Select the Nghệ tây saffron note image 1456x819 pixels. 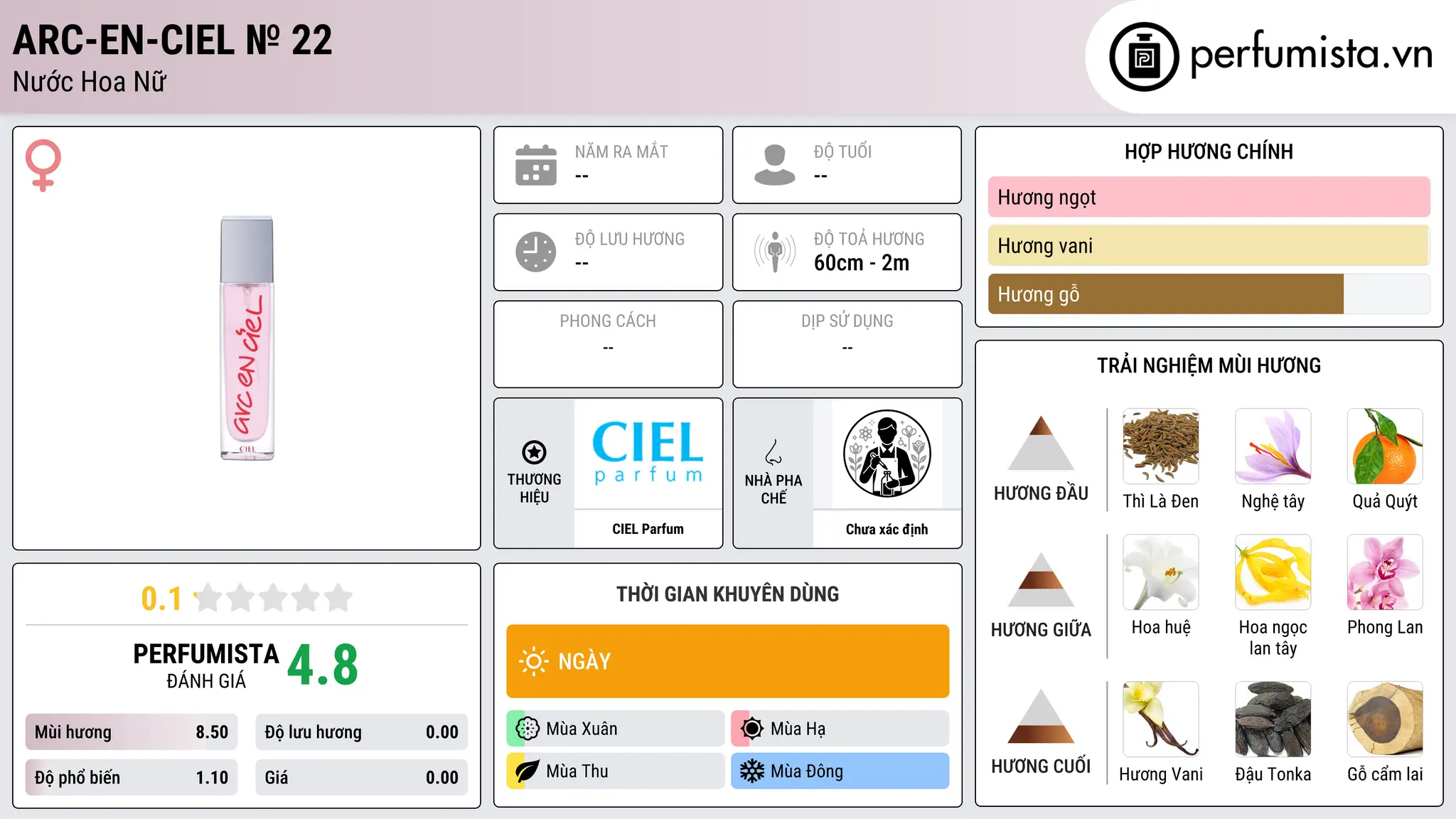(x=1273, y=446)
